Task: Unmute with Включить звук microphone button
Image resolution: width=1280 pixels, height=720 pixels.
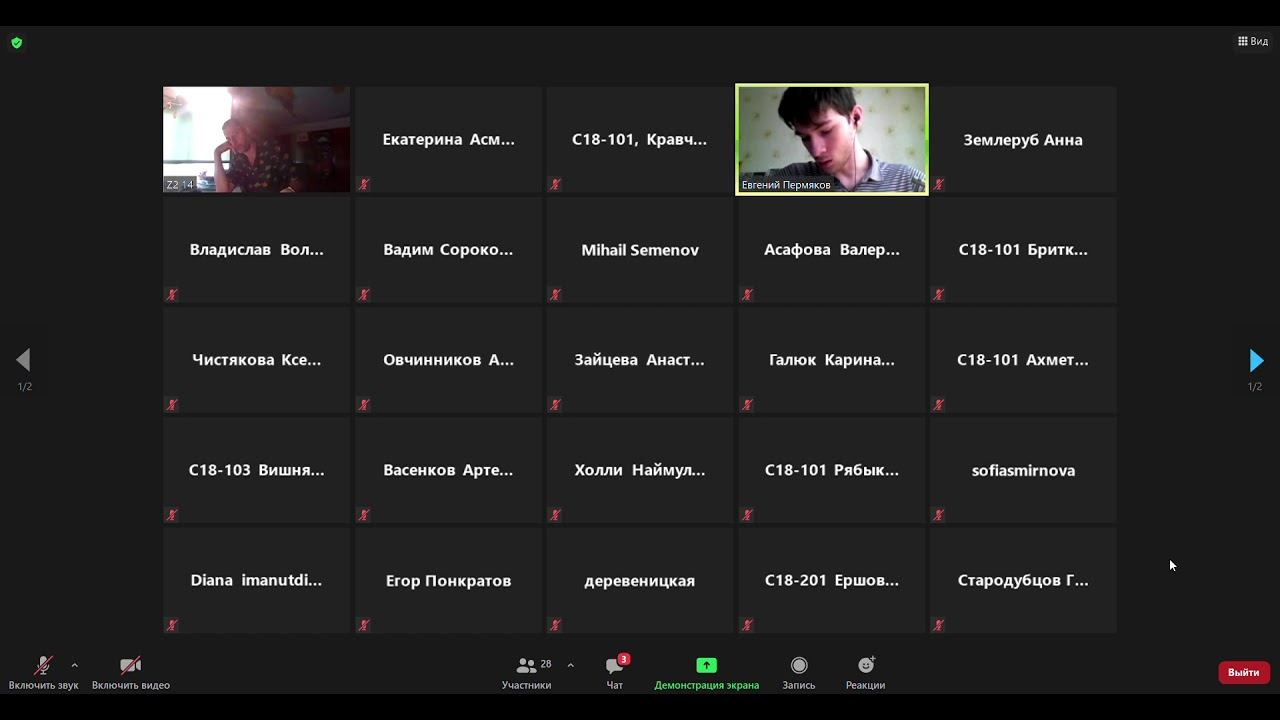Action: 43,673
